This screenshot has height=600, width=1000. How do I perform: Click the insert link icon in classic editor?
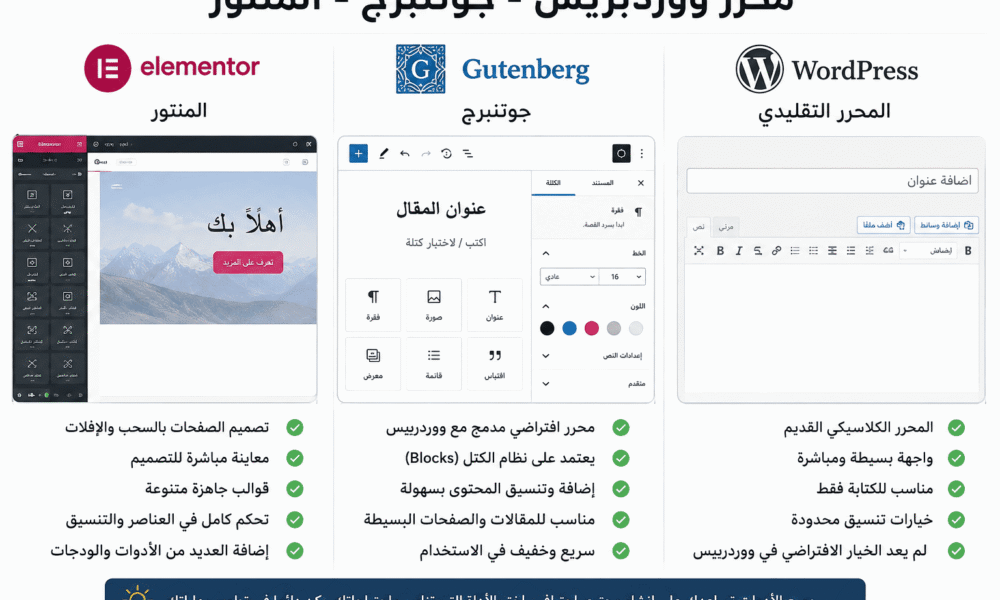coord(776,251)
